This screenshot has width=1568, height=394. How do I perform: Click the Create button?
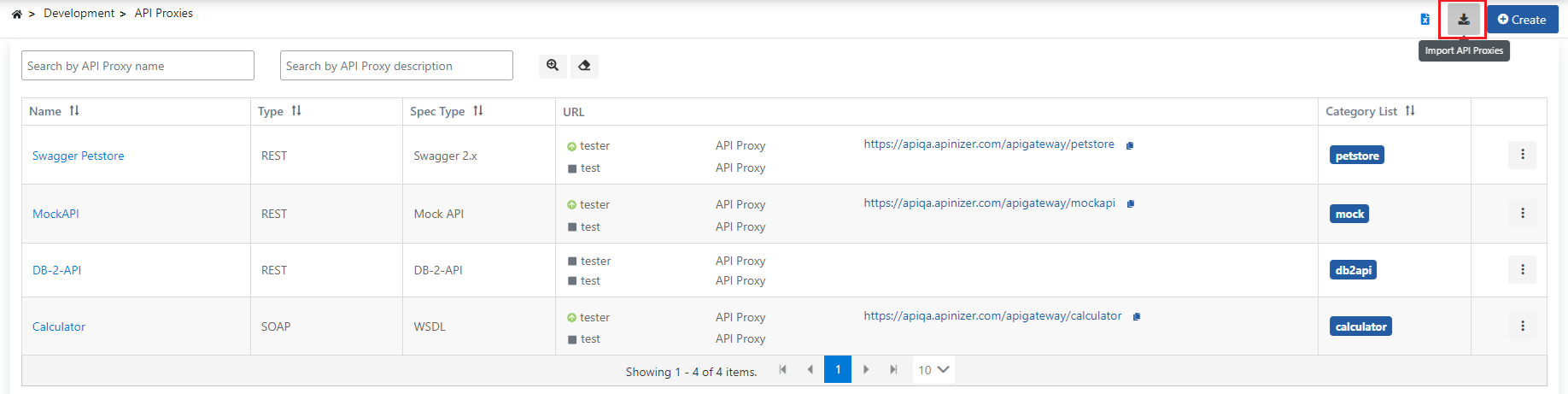pyautogui.click(x=1522, y=20)
